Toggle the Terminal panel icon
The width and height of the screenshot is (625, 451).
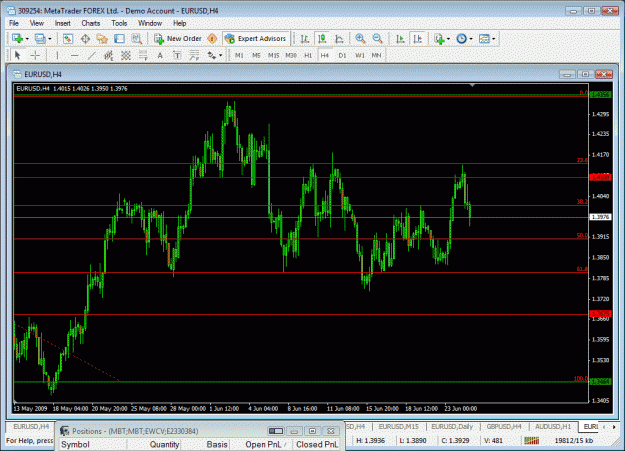[119, 39]
